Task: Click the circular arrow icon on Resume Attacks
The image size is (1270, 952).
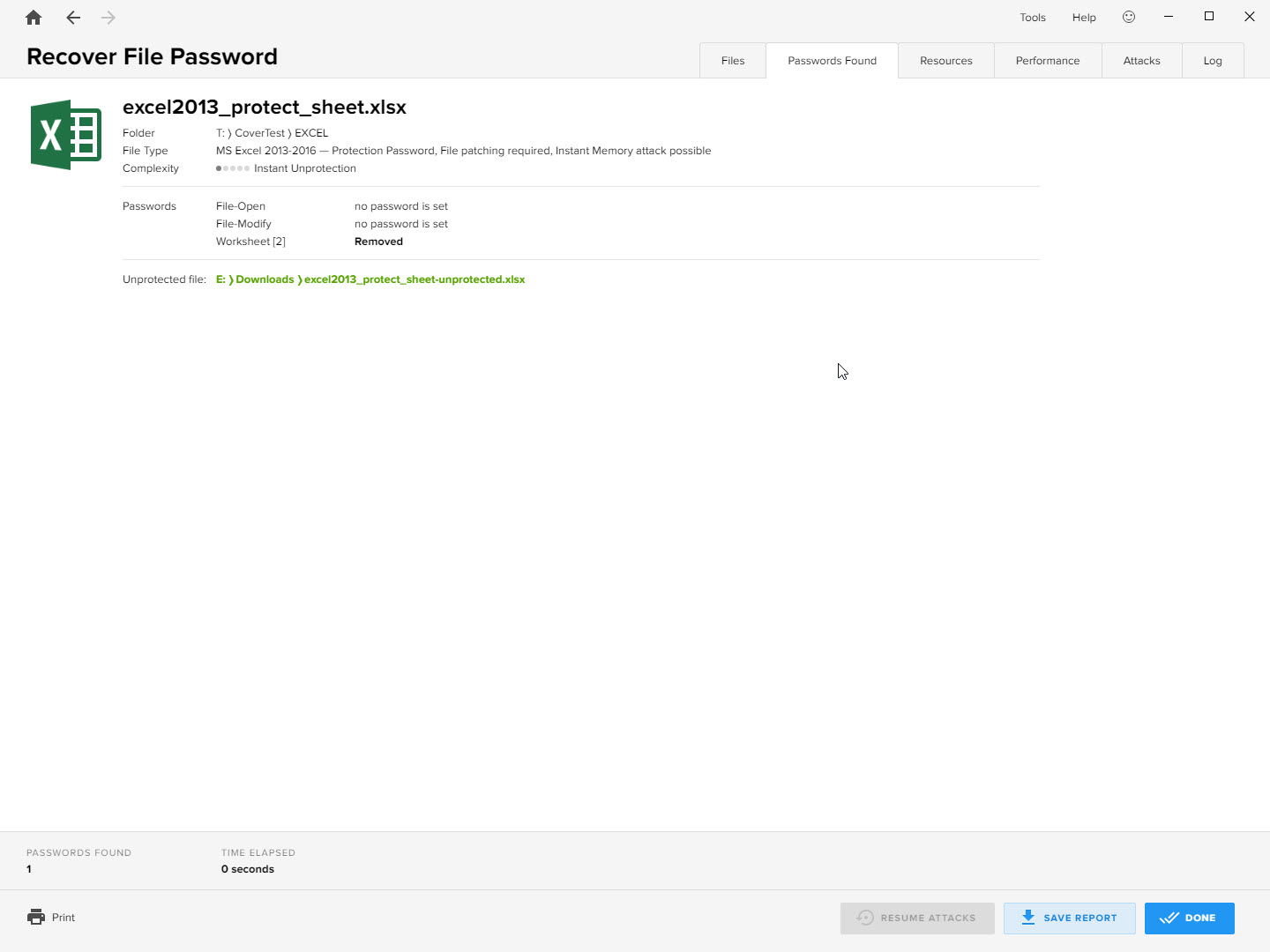Action: click(865, 918)
